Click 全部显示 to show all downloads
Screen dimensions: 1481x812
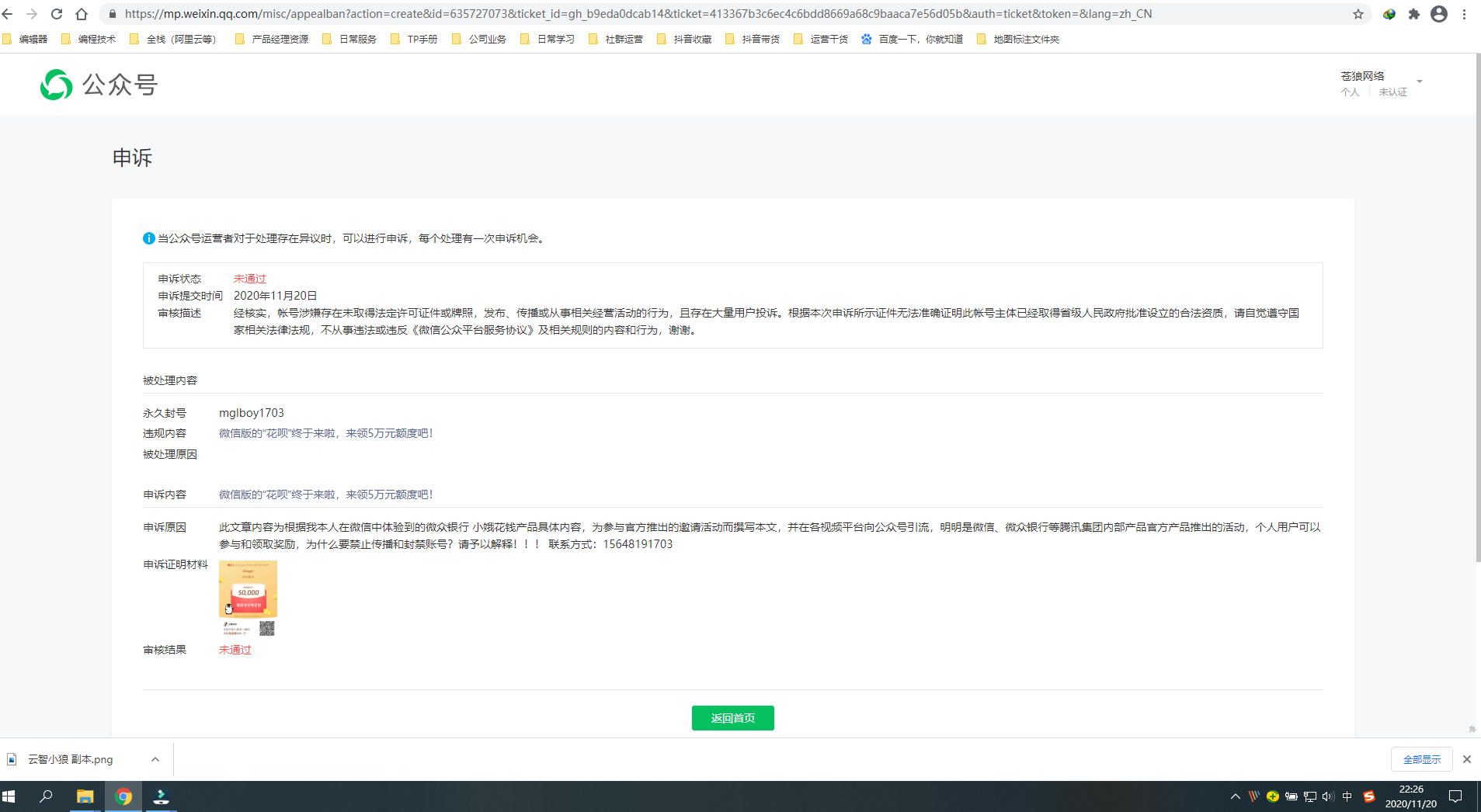tap(1422, 759)
